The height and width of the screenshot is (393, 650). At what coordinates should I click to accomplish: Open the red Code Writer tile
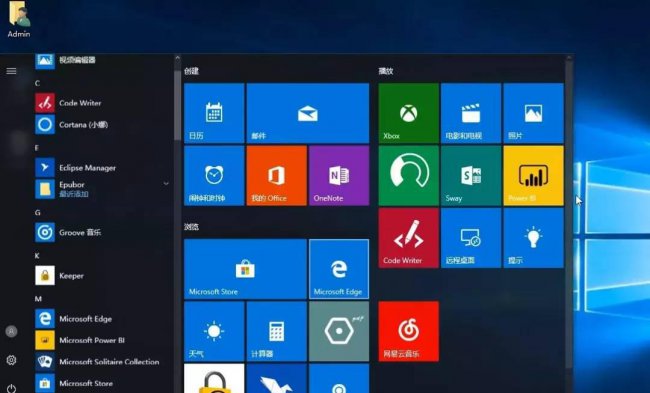[x=408, y=238]
